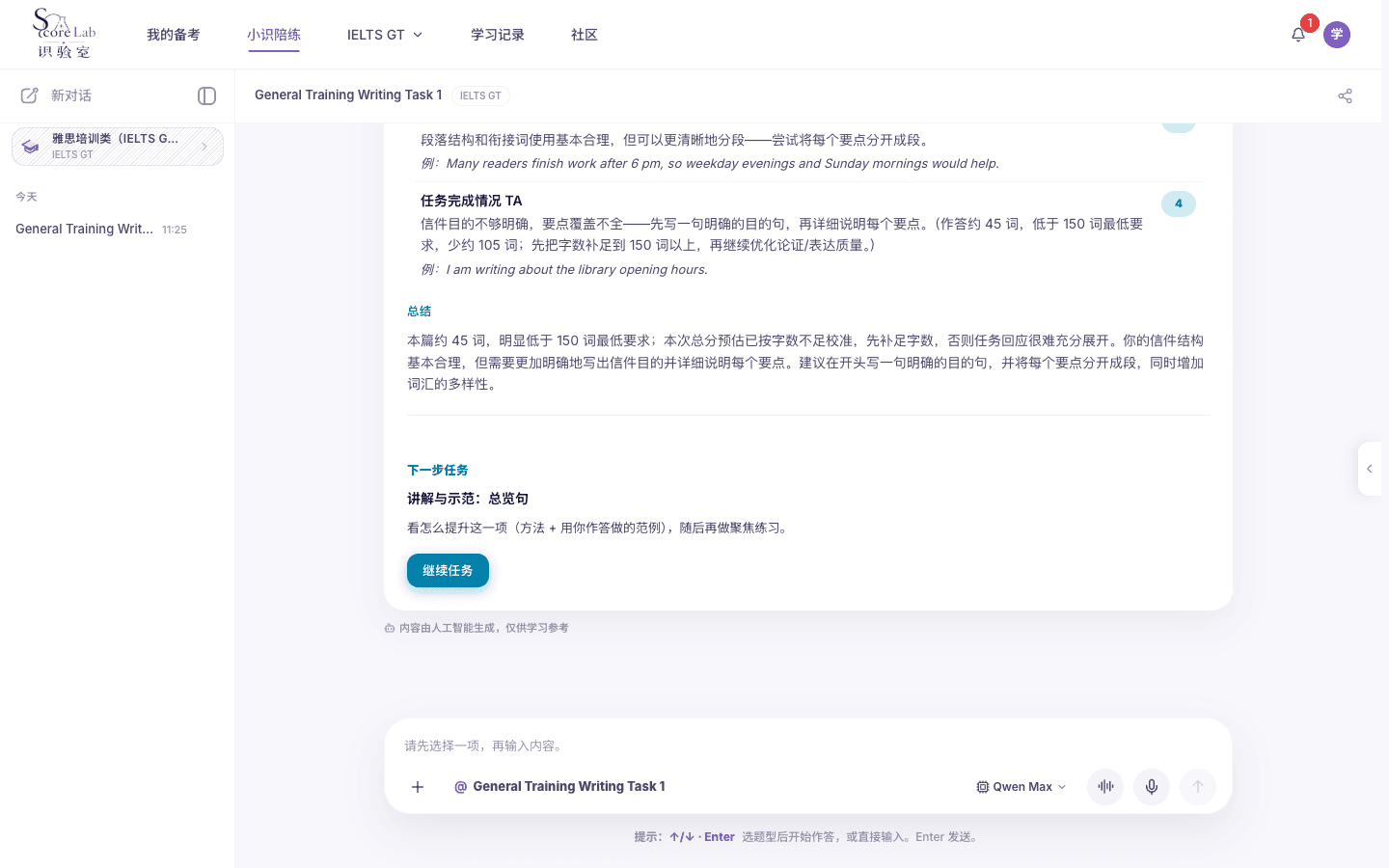
Task: Click the TA score badge showing 4
Action: click(x=1179, y=203)
